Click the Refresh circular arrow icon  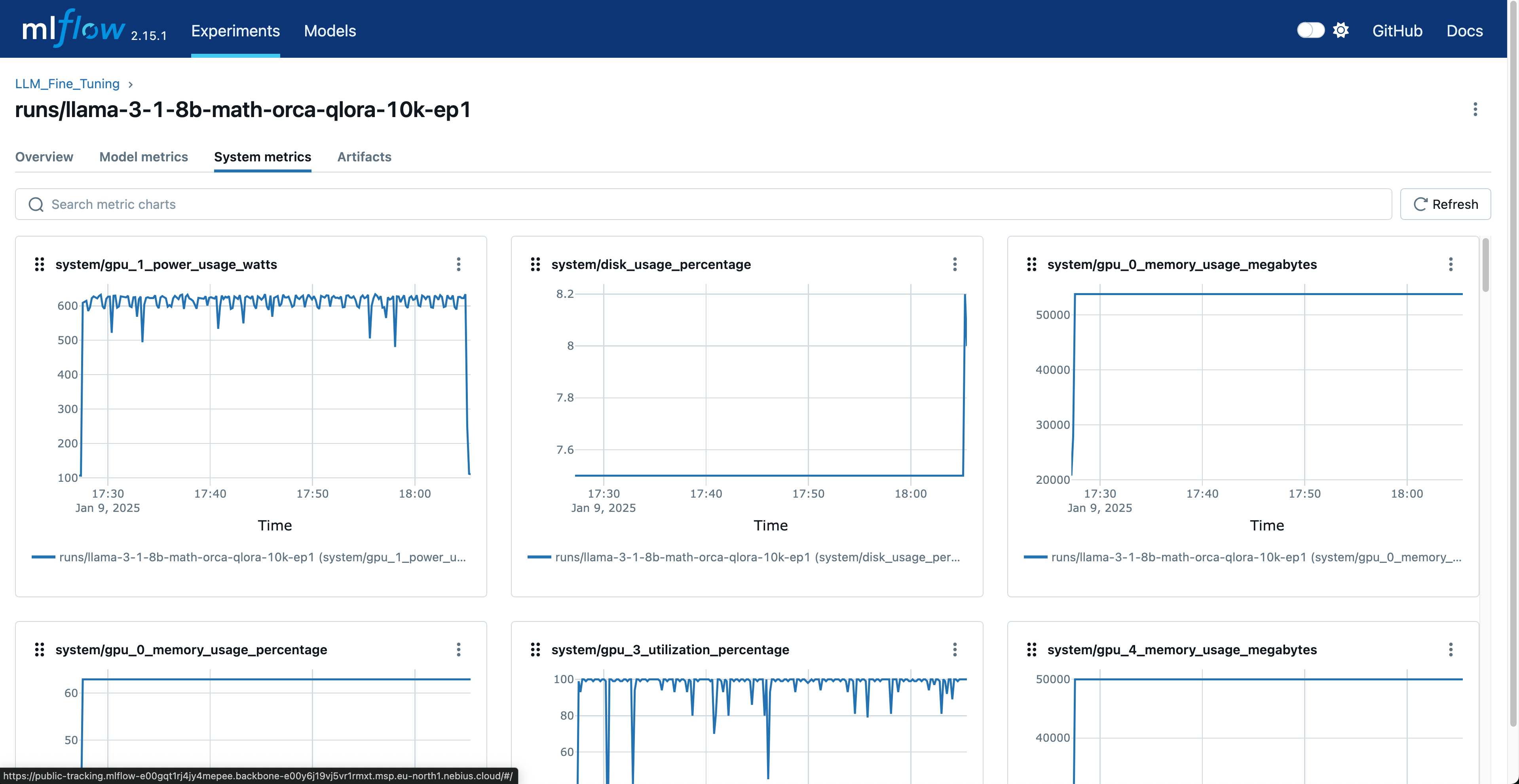[1420, 204]
